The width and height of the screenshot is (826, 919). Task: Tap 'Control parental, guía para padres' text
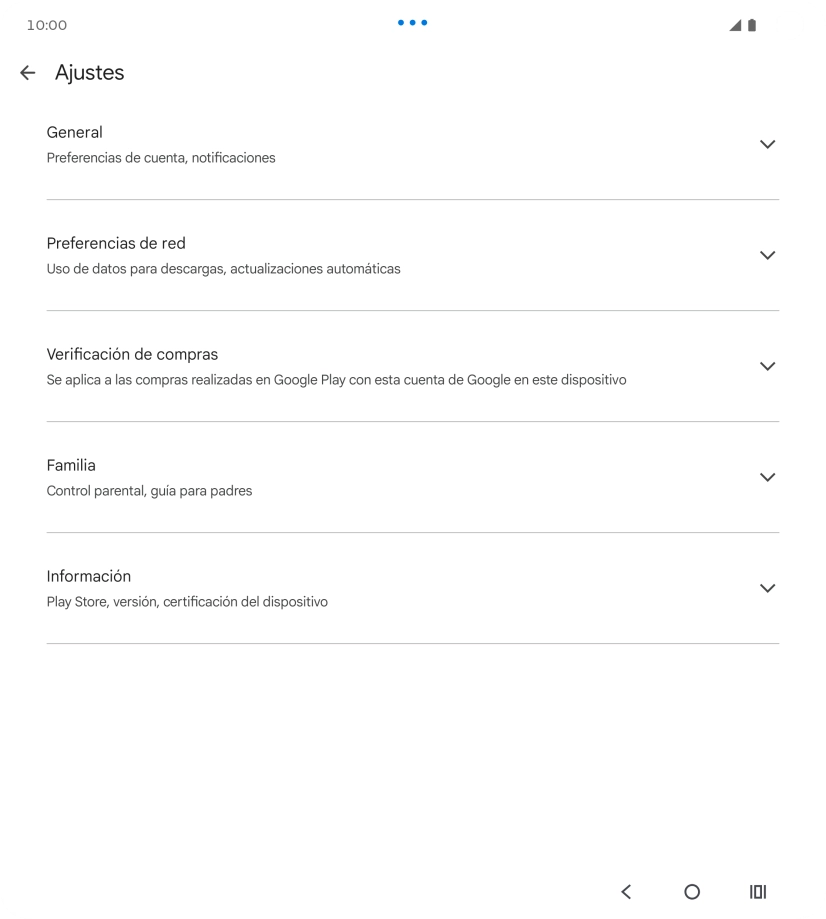tap(149, 491)
